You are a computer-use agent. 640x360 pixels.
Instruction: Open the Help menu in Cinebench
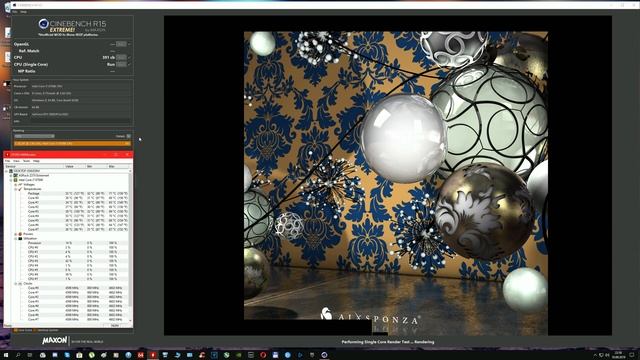point(24,12)
